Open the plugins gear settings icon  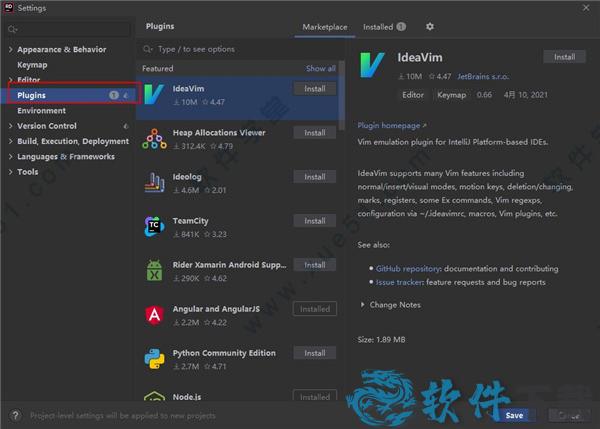430,27
